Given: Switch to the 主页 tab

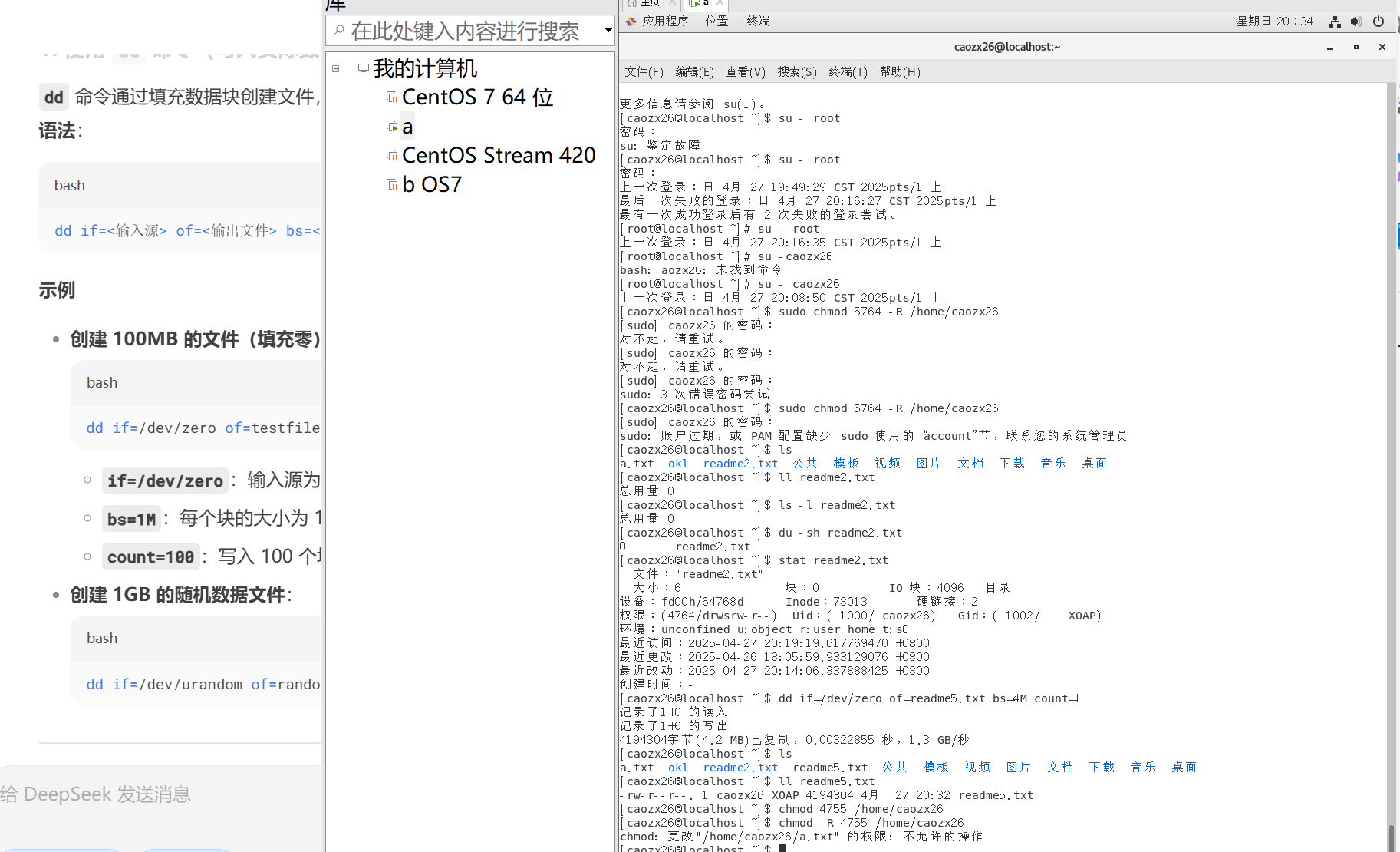Looking at the screenshot, I should [651, 3].
